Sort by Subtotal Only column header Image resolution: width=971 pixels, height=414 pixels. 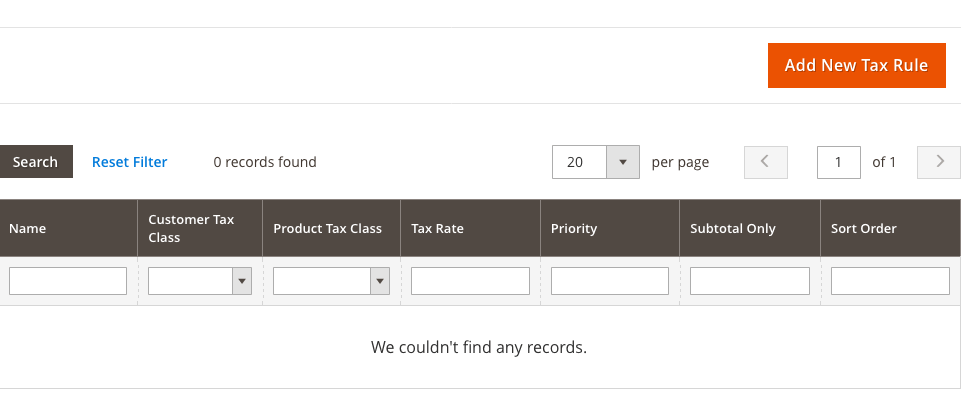tap(750, 228)
